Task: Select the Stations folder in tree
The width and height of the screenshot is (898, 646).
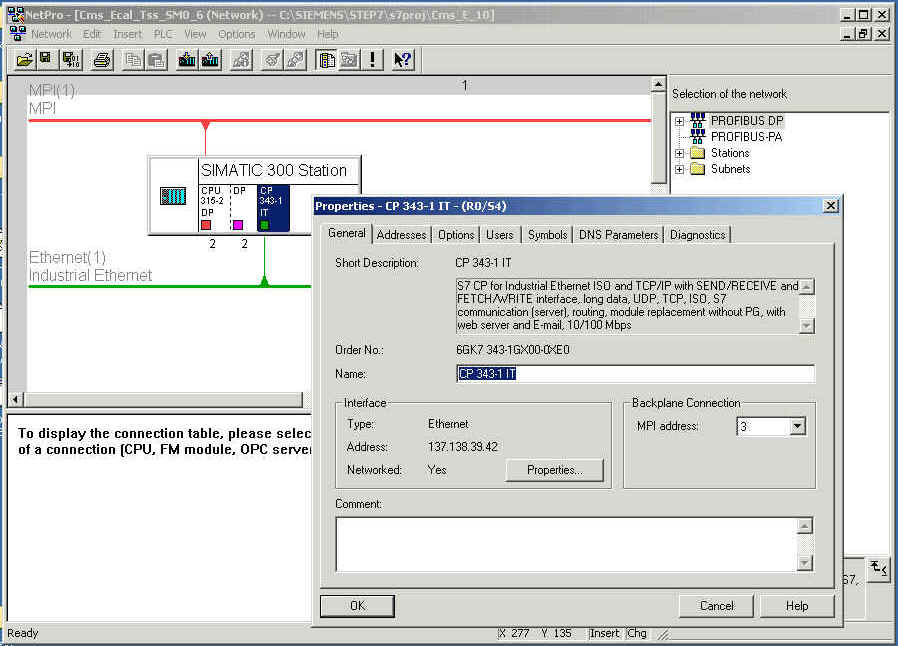Action: tap(730, 153)
